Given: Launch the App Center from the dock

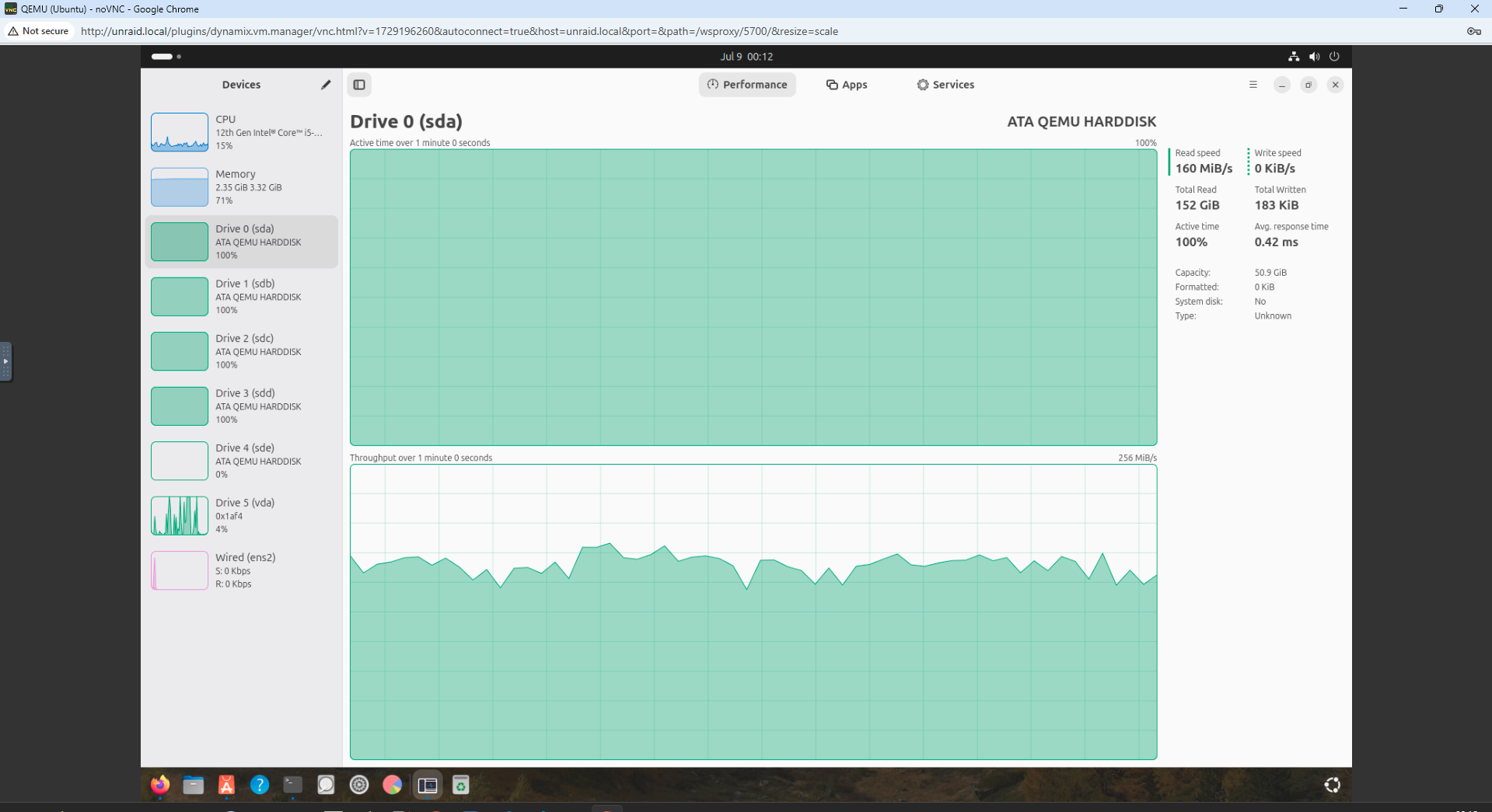Looking at the screenshot, I should pos(226,785).
